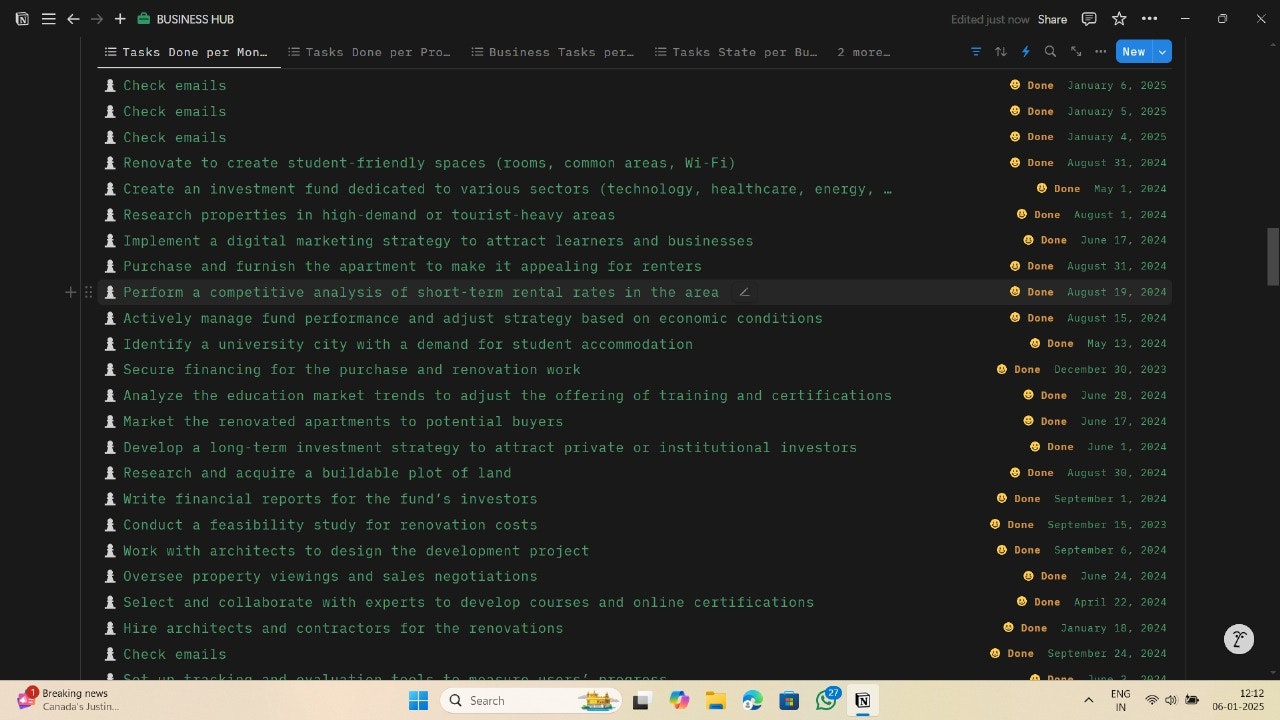This screenshot has width=1280, height=720.
Task: Click the six-dot drag handle icon
Action: [x=88, y=292]
